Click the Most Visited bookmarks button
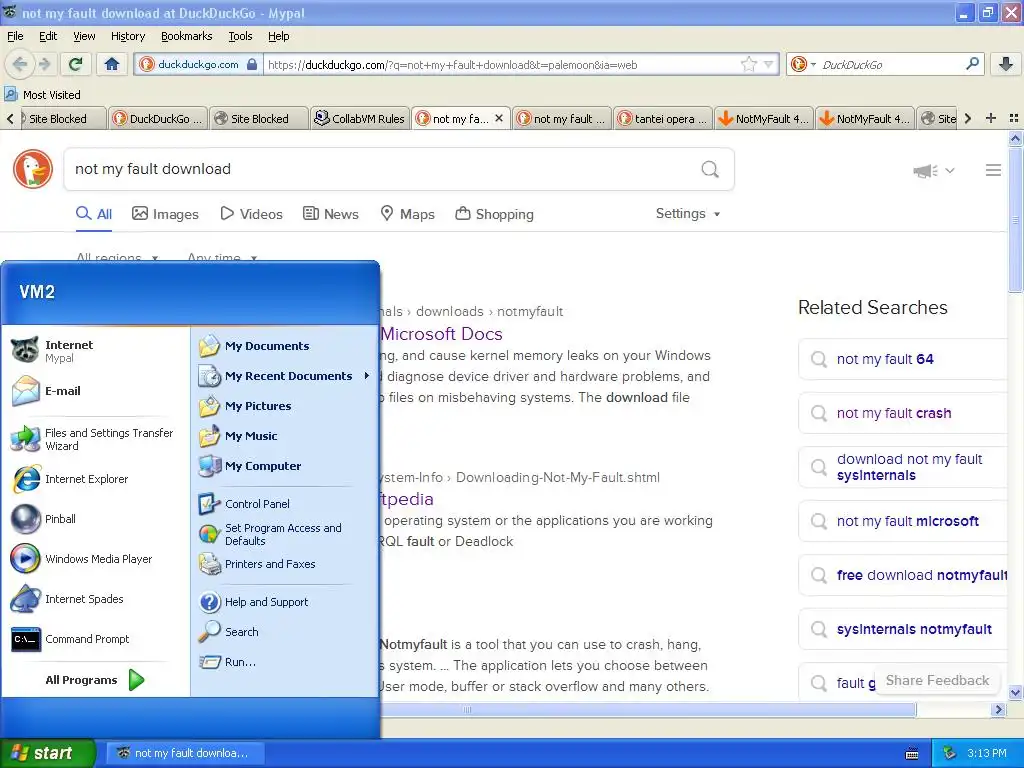 click(42, 95)
